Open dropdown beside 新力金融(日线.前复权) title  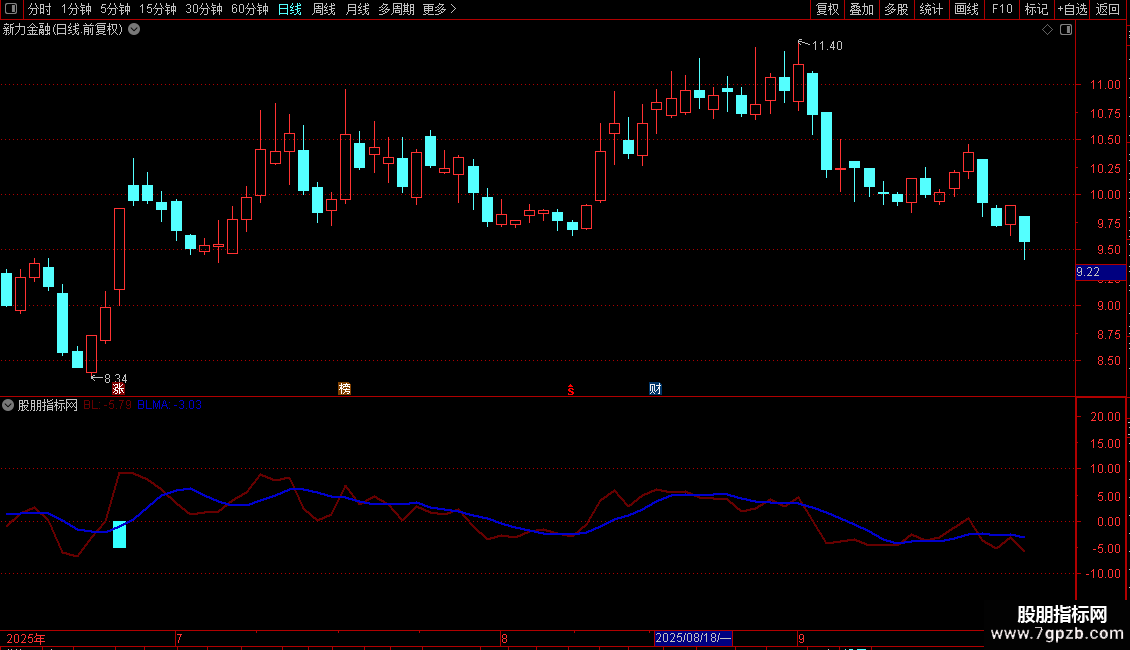(x=134, y=30)
